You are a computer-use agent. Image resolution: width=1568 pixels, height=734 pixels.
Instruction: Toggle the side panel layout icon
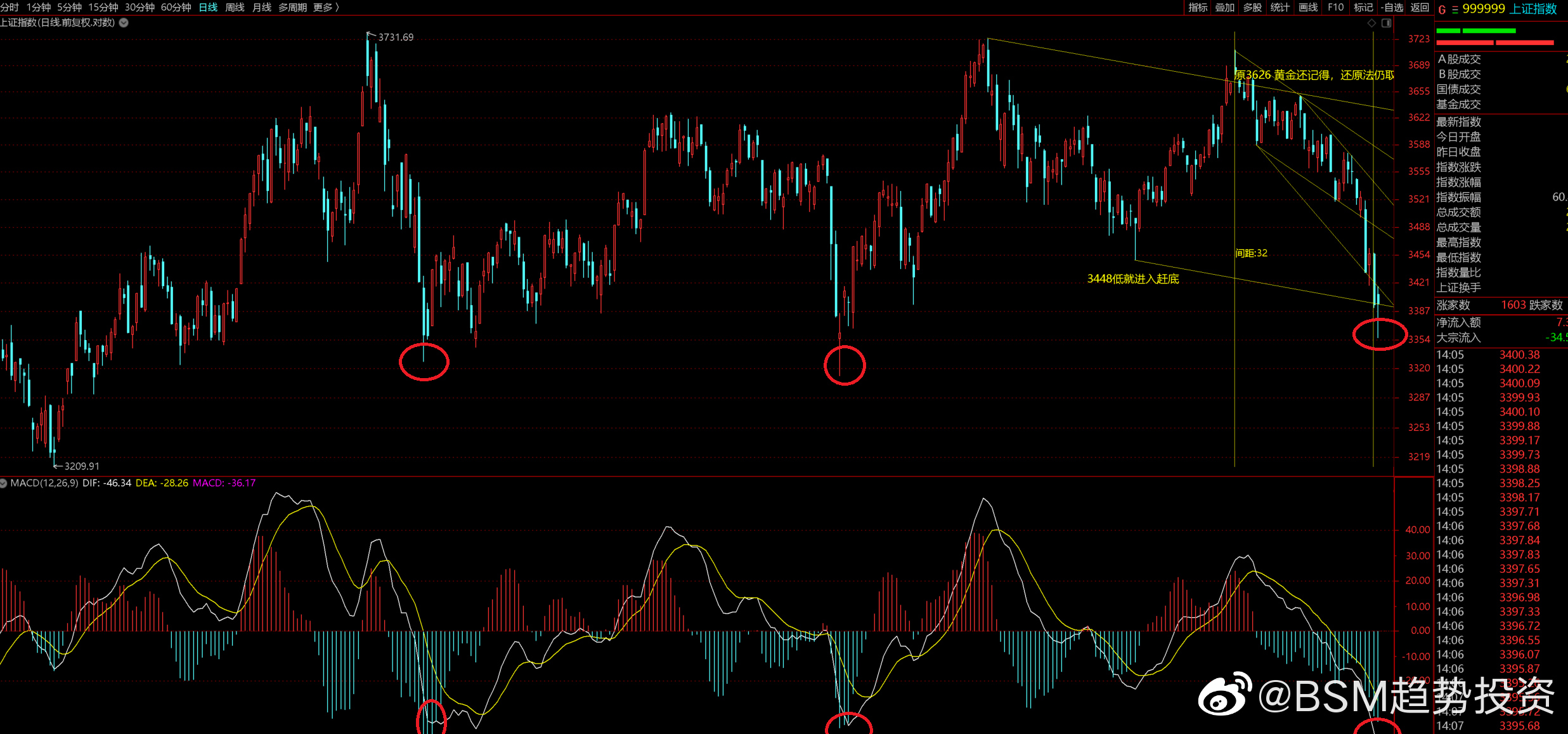pyautogui.click(x=1387, y=23)
